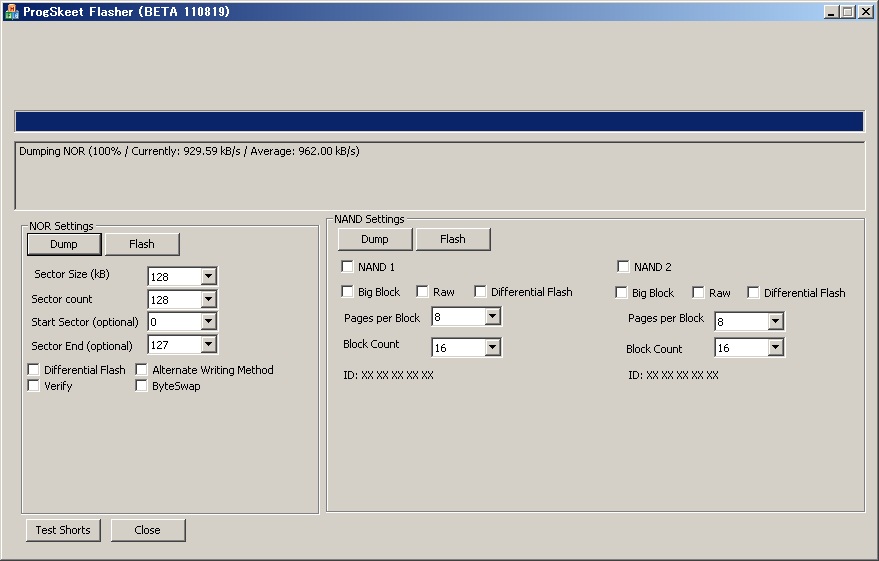The image size is (879, 561).
Task: Expand NAND 1 Block Count dropdown
Action: point(493,347)
